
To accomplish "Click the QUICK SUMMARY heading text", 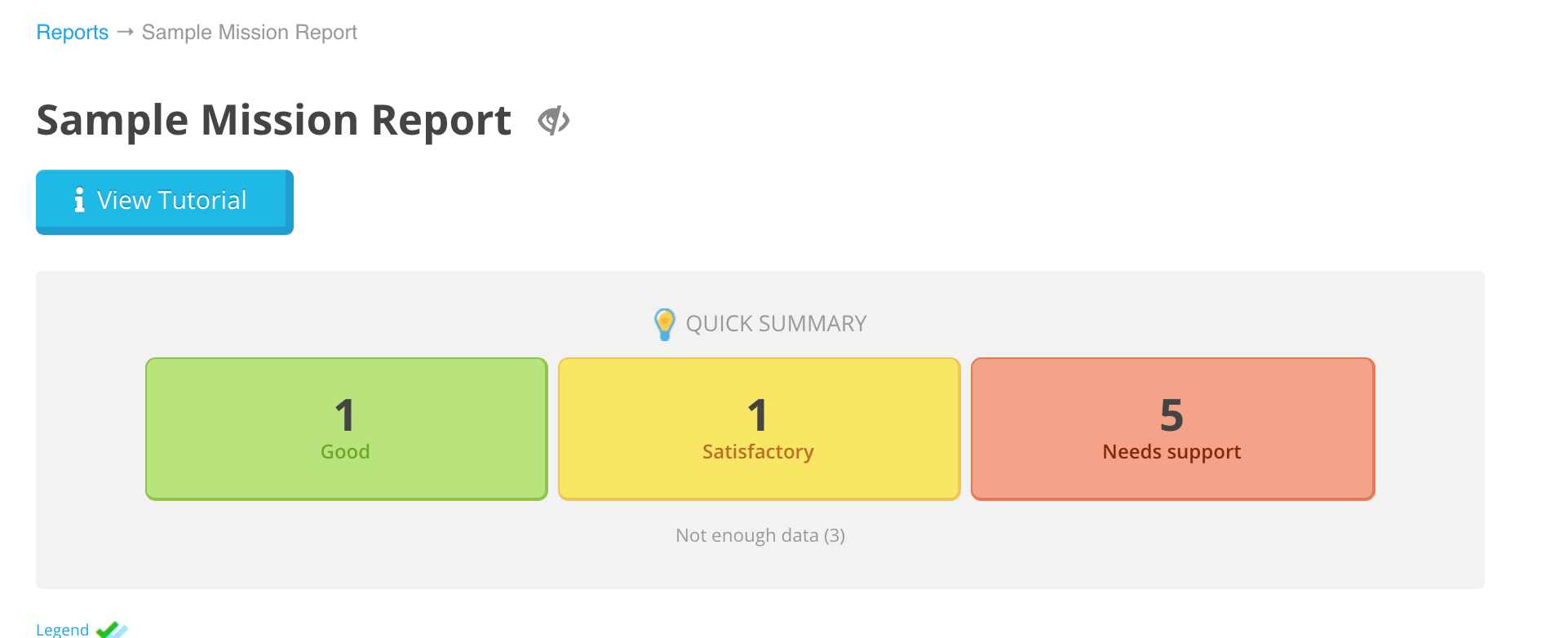I will pos(776,324).
